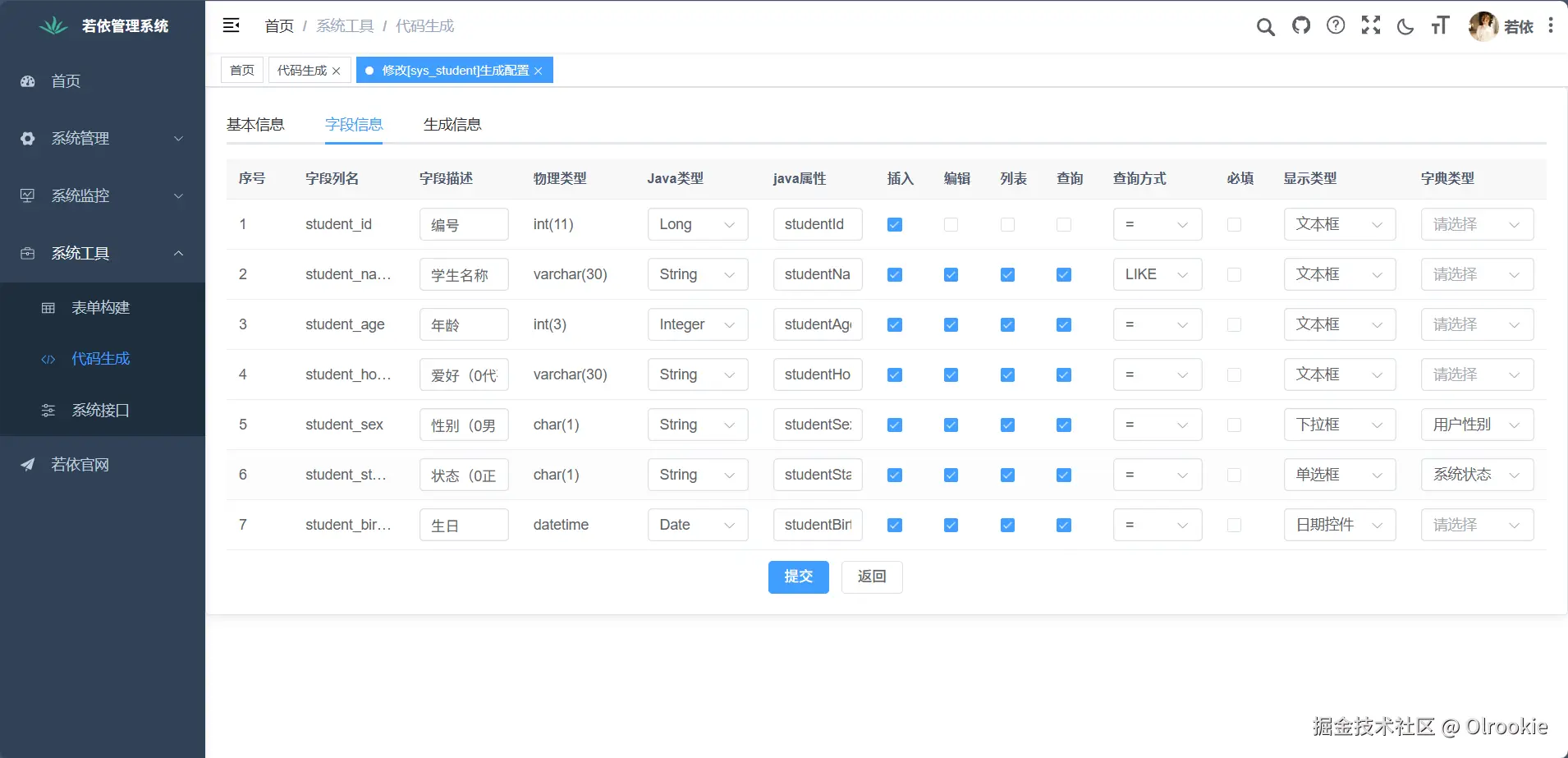Open kebab menu beside user avatar
The height and width of the screenshot is (758, 1568).
[1552, 25]
